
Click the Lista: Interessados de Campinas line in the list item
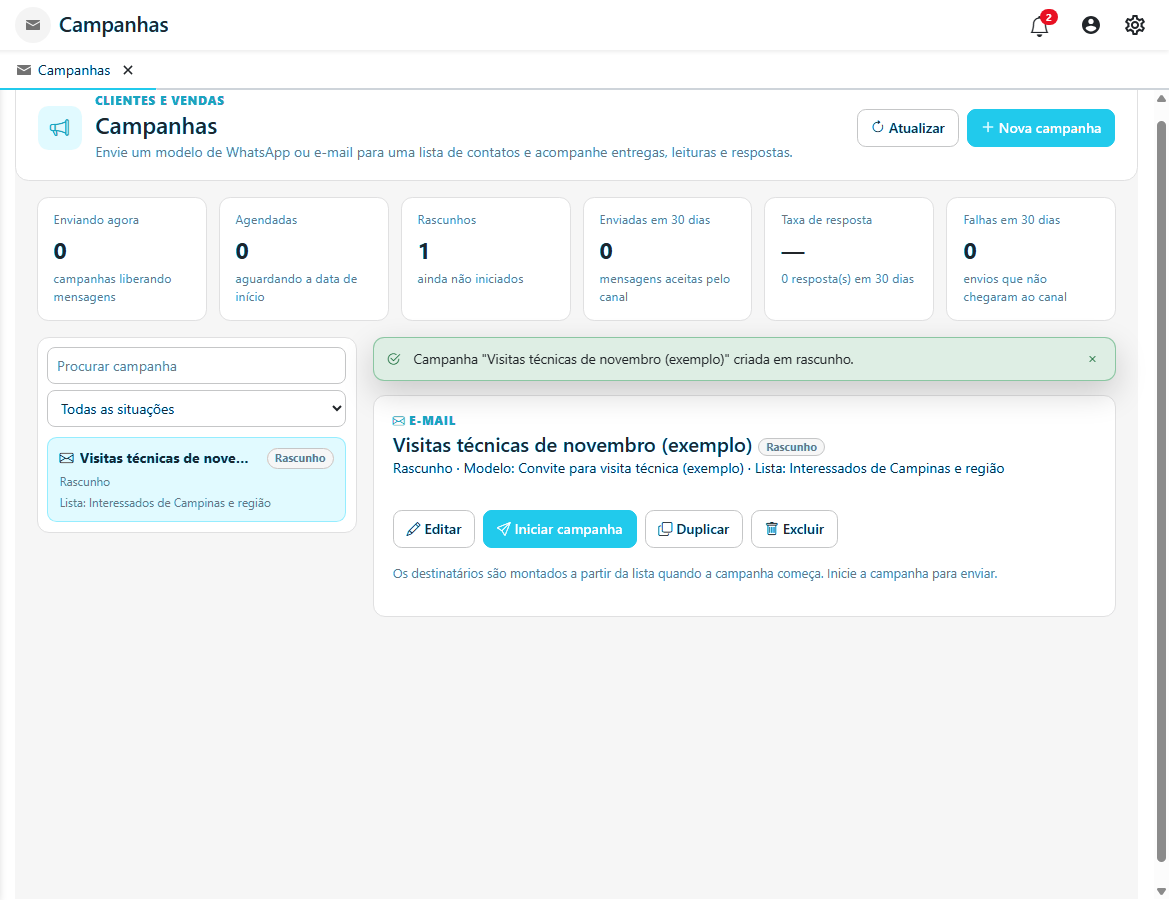[165, 503]
